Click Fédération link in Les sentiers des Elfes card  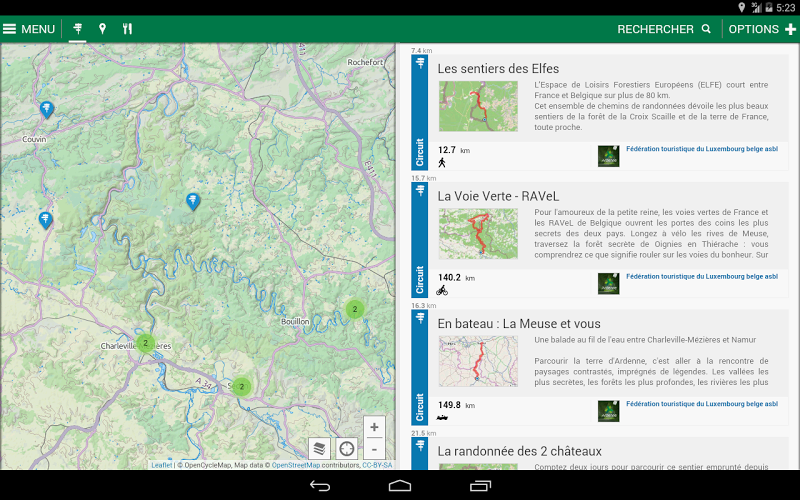(x=702, y=149)
